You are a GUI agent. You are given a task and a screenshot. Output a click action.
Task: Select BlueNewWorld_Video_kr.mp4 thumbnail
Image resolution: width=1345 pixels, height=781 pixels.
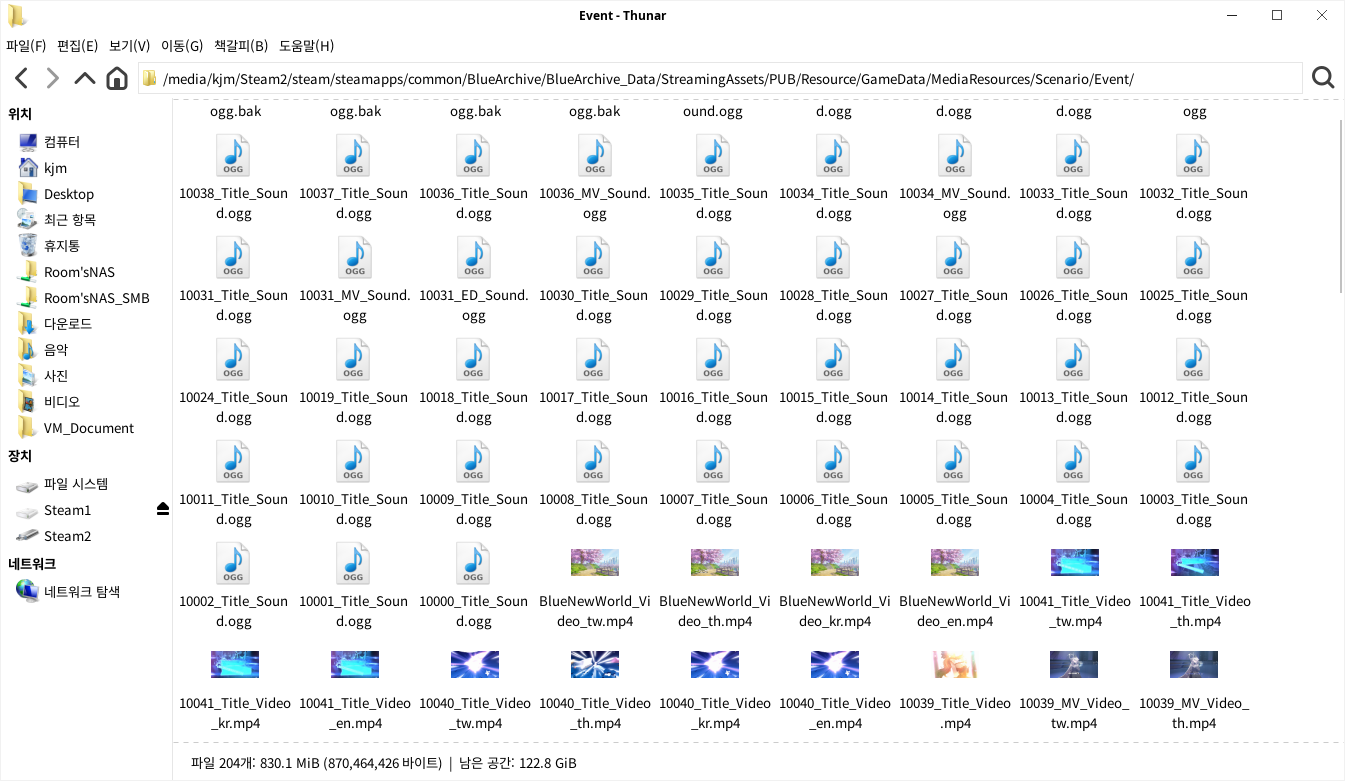(x=835, y=562)
